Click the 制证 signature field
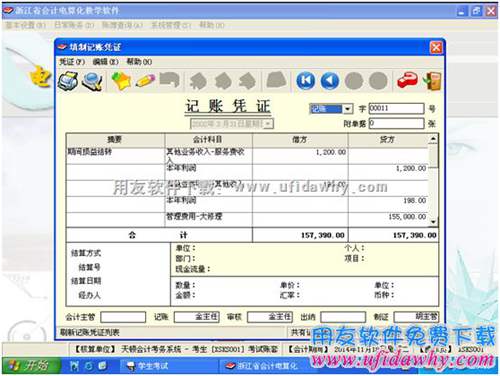The image size is (500, 376). (416, 317)
